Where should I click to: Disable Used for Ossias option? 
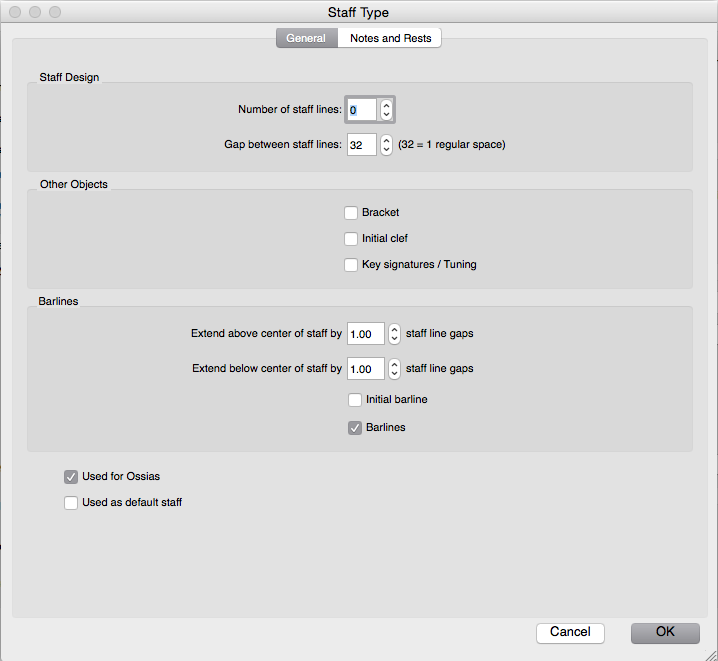71,477
